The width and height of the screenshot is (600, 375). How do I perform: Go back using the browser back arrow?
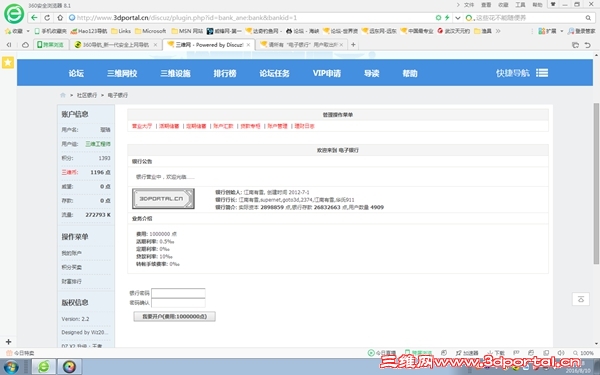tap(34, 18)
